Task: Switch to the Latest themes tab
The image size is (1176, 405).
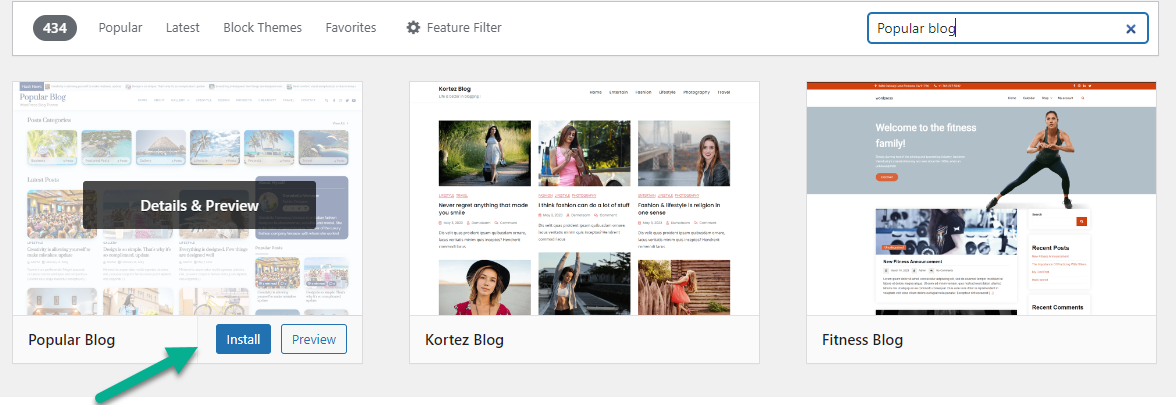Action: click(x=182, y=28)
